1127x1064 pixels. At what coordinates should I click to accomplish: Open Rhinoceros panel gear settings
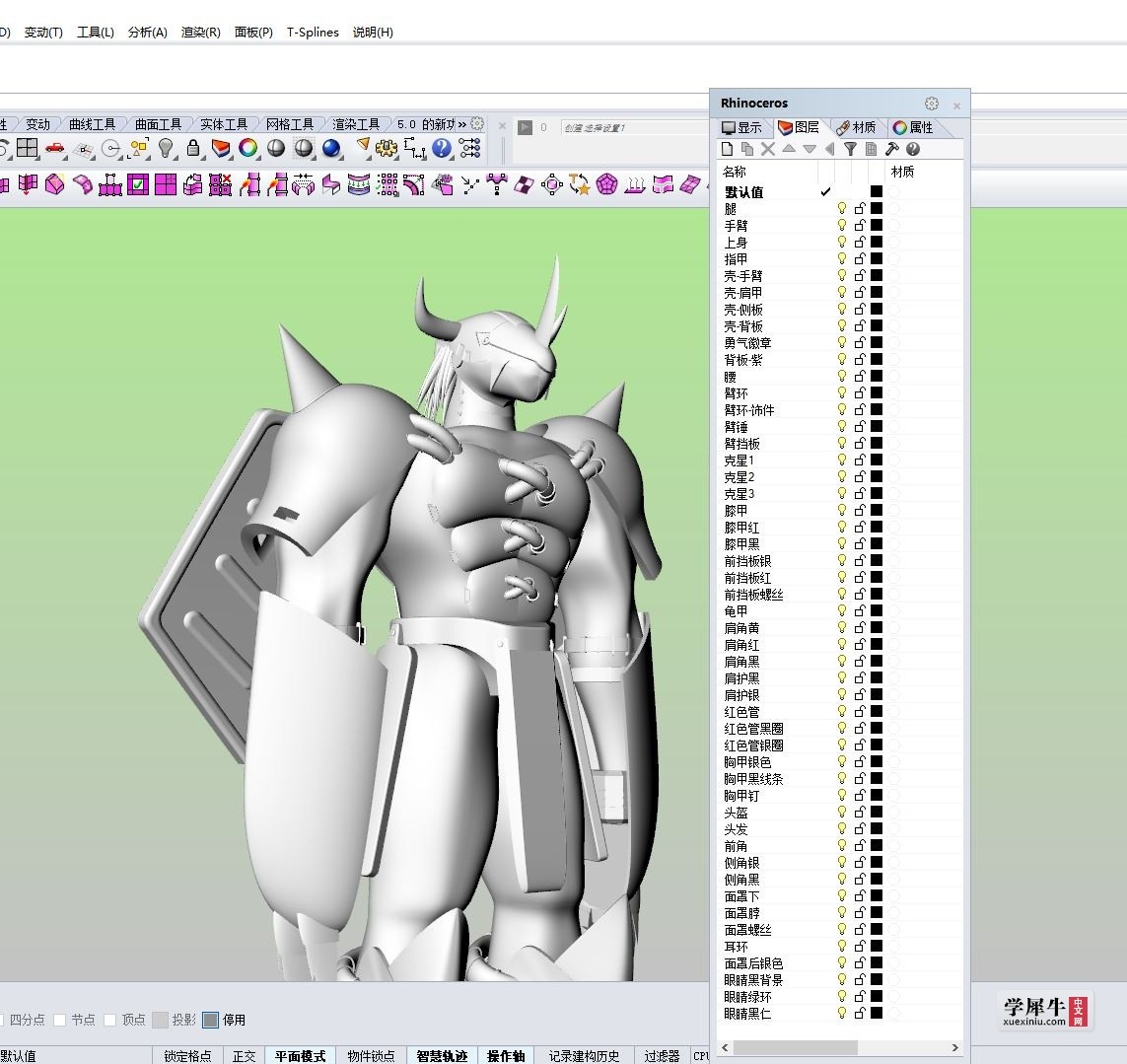(x=932, y=104)
